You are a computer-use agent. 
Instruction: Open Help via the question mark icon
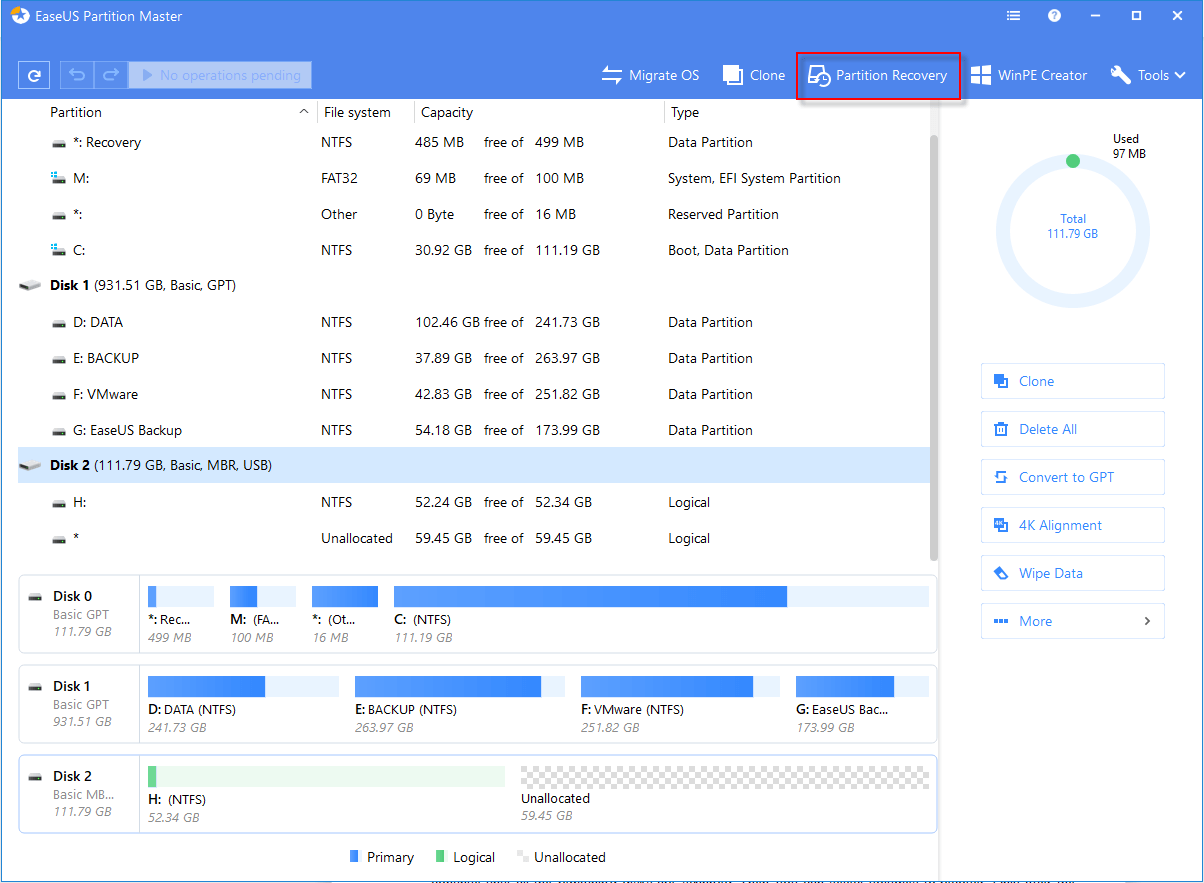[1054, 16]
